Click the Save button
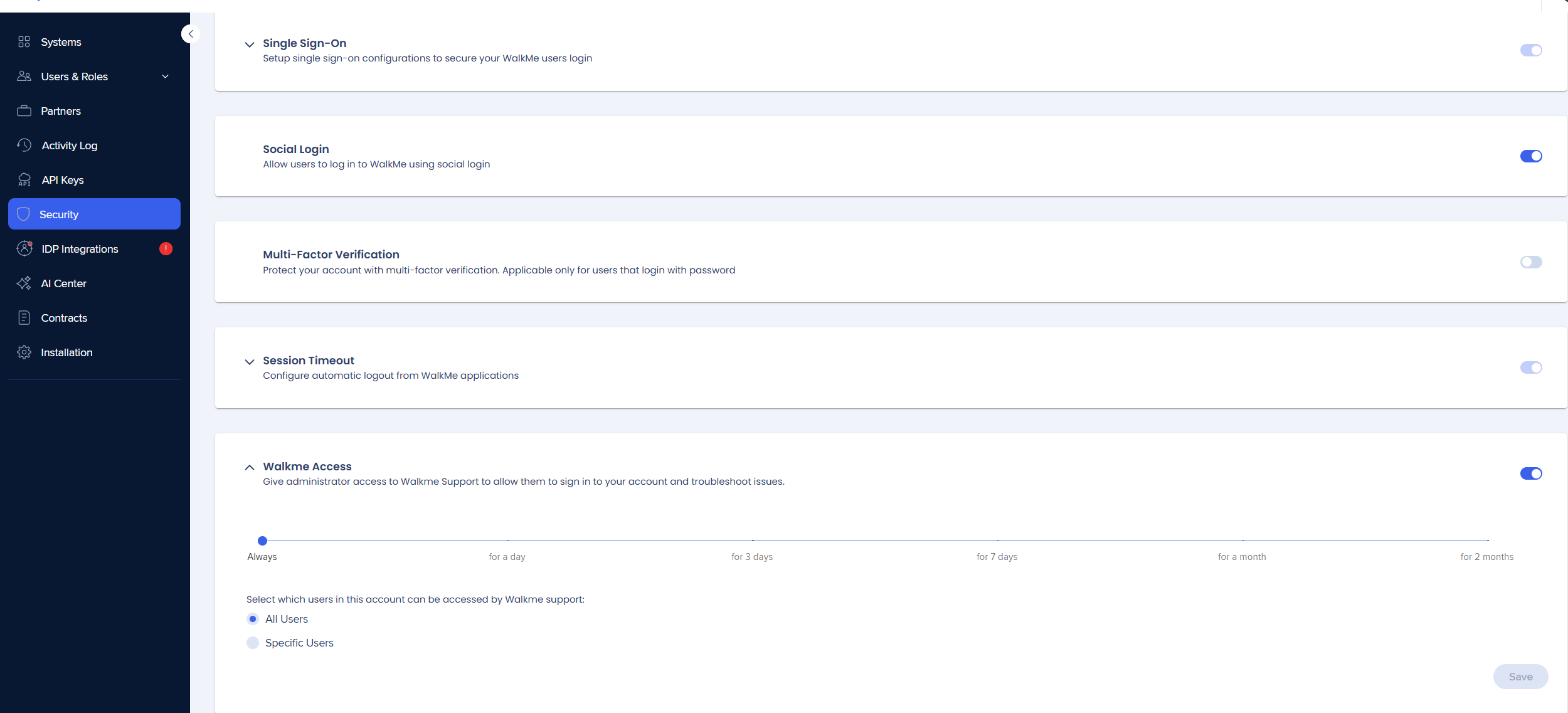1568x713 pixels. (x=1520, y=677)
